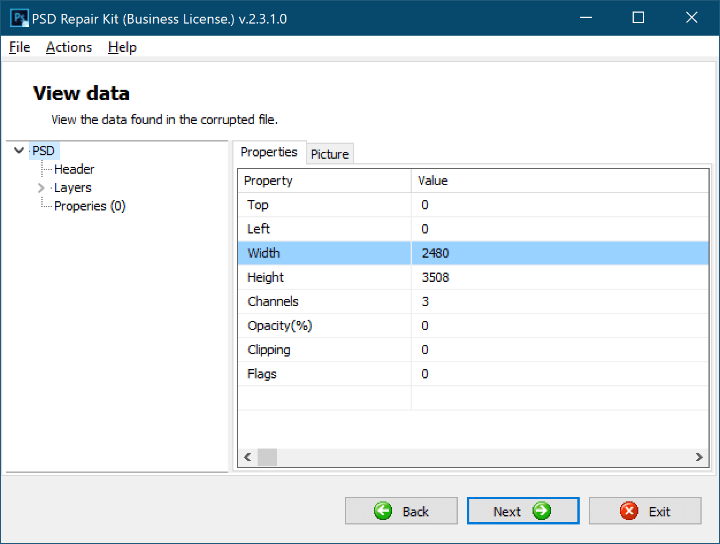Click the red X exit icon
The image size is (720, 544).
(x=629, y=510)
